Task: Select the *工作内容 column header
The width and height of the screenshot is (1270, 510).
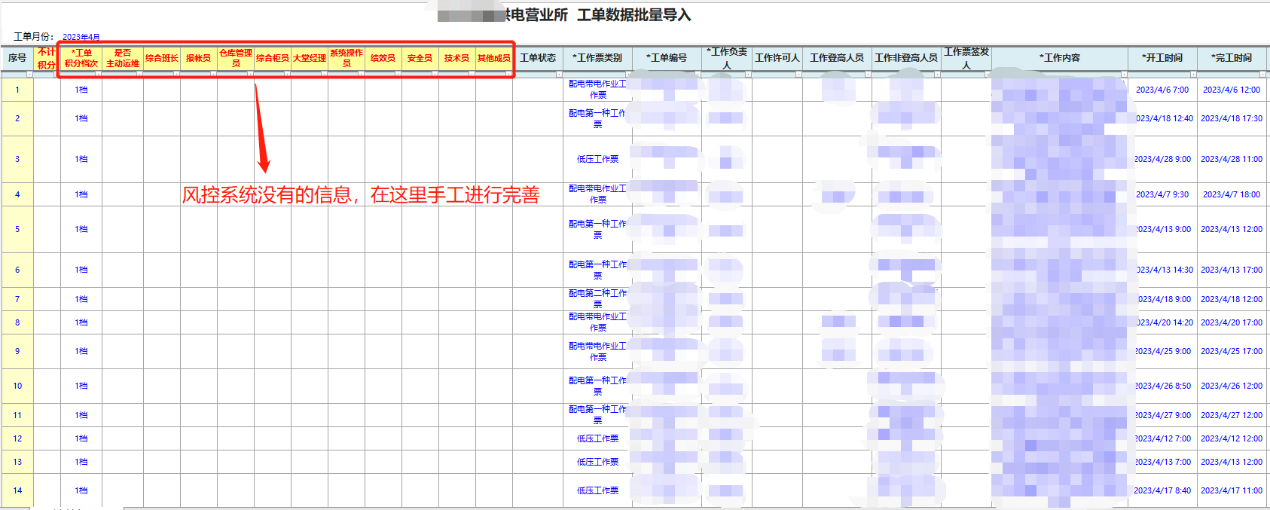Action: (x=1059, y=58)
